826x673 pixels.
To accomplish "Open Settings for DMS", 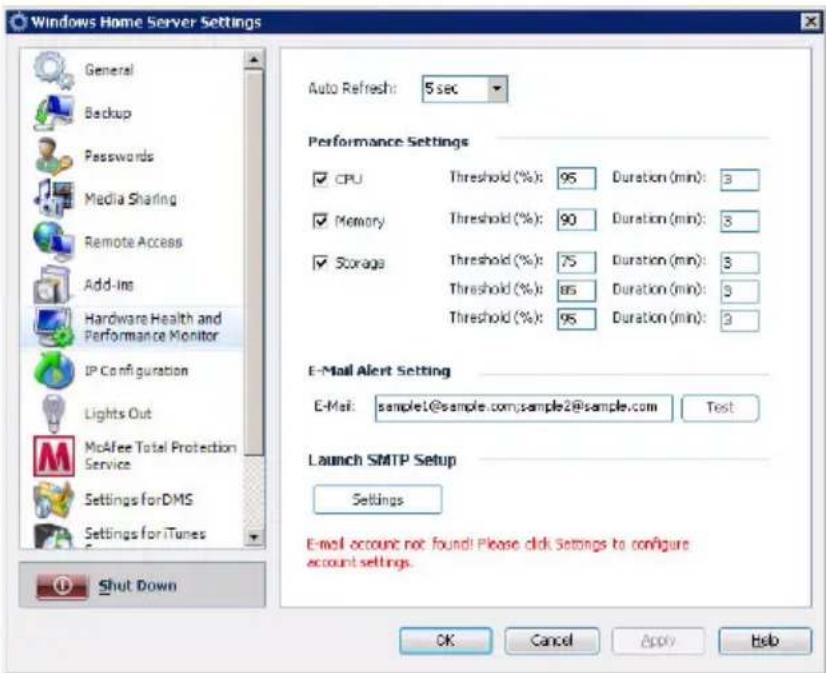I will [132, 499].
